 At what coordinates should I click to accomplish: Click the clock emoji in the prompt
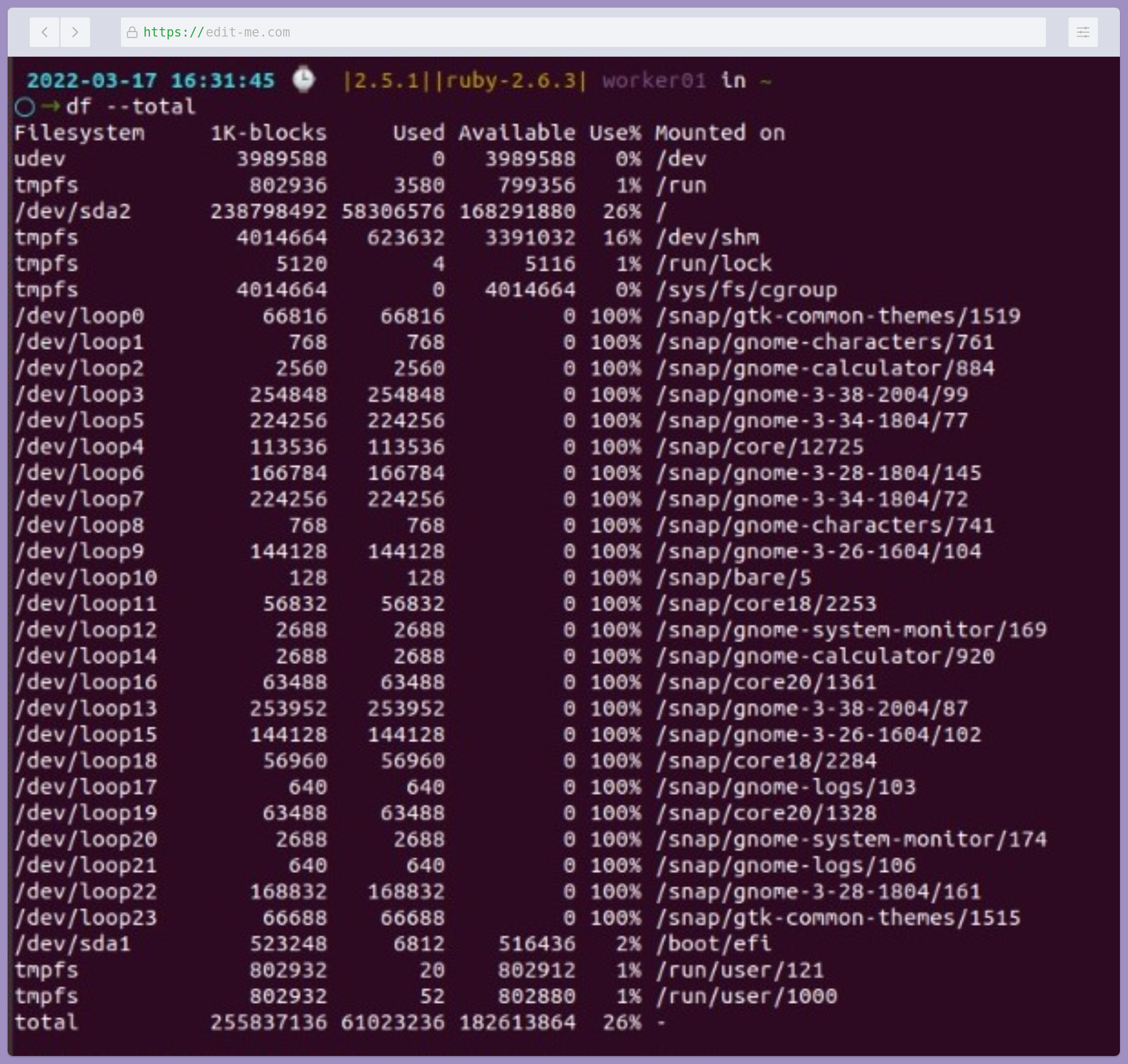click(303, 80)
